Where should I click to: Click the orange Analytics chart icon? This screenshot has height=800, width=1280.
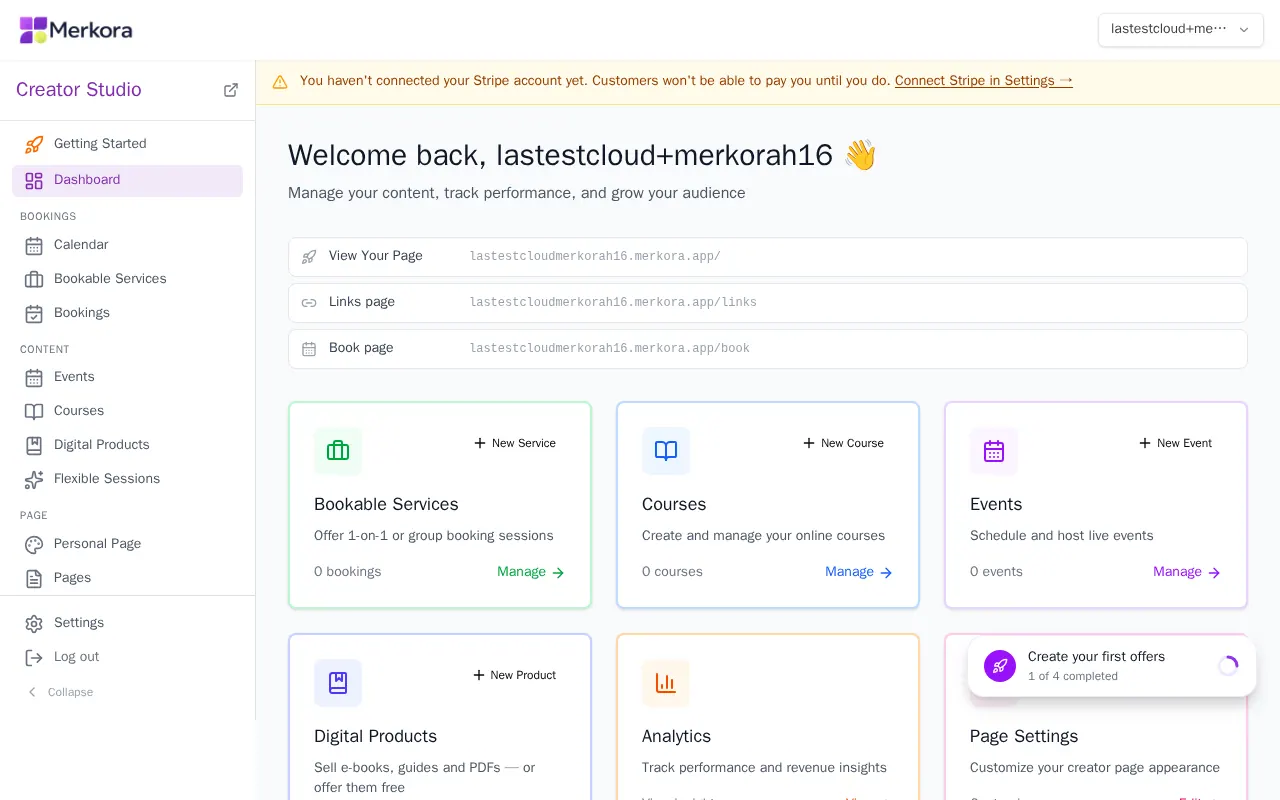(666, 683)
